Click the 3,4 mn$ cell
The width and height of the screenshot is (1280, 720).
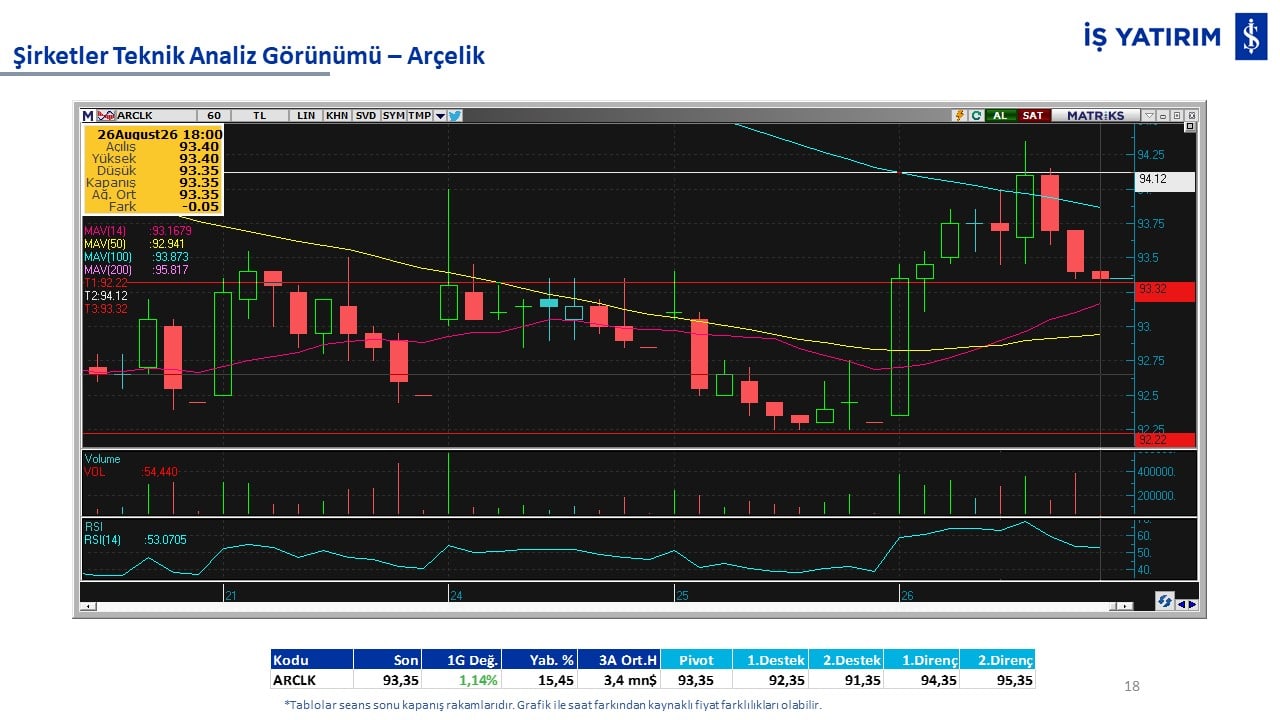pyautogui.click(x=619, y=680)
